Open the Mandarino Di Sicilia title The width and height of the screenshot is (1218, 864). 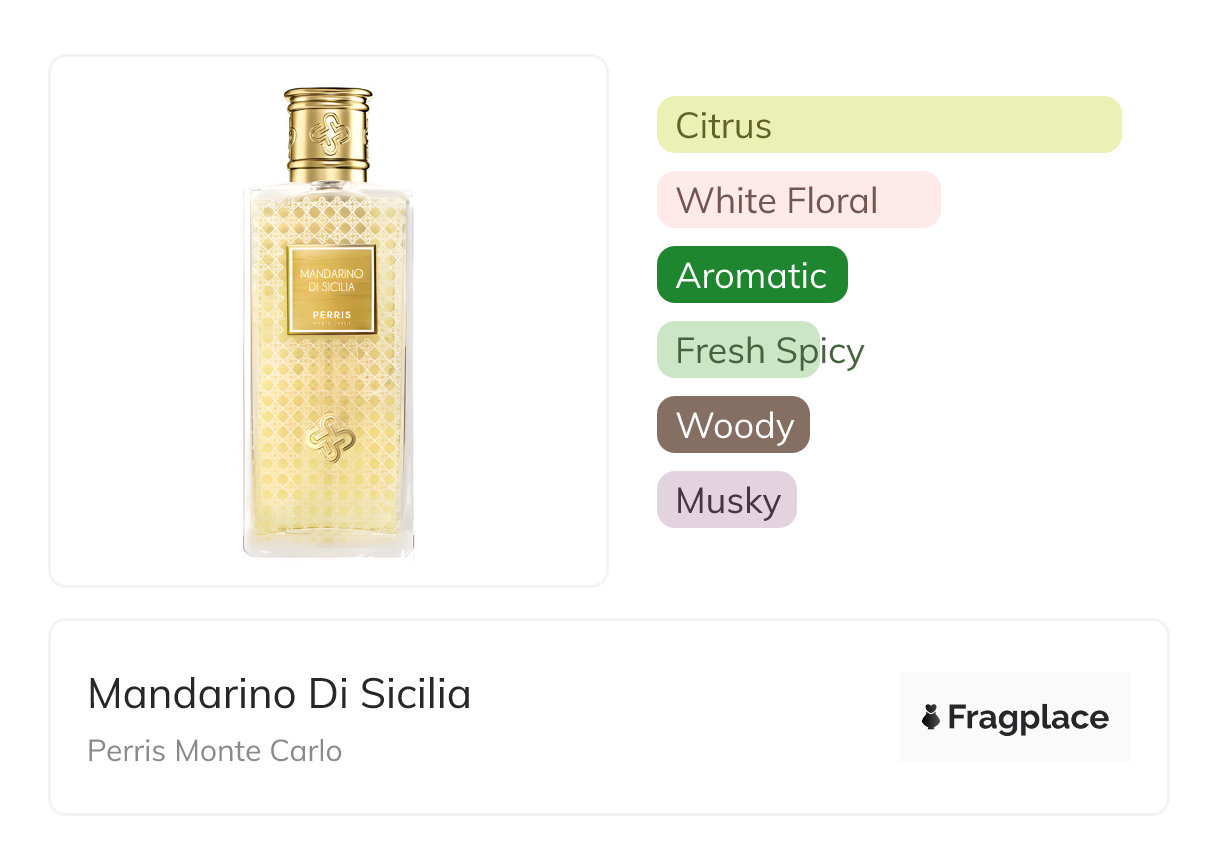click(279, 694)
